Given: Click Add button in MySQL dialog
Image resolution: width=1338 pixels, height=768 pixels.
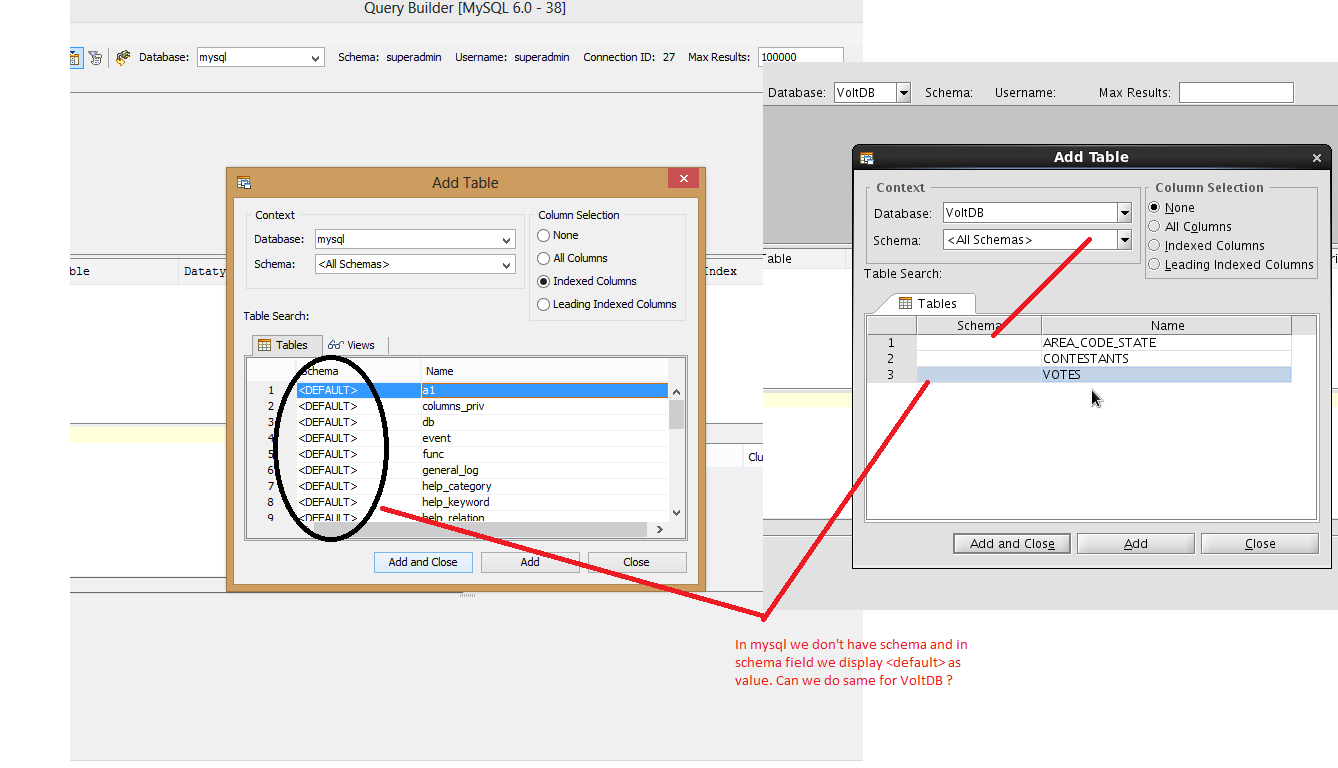Looking at the screenshot, I should tap(530, 562).
